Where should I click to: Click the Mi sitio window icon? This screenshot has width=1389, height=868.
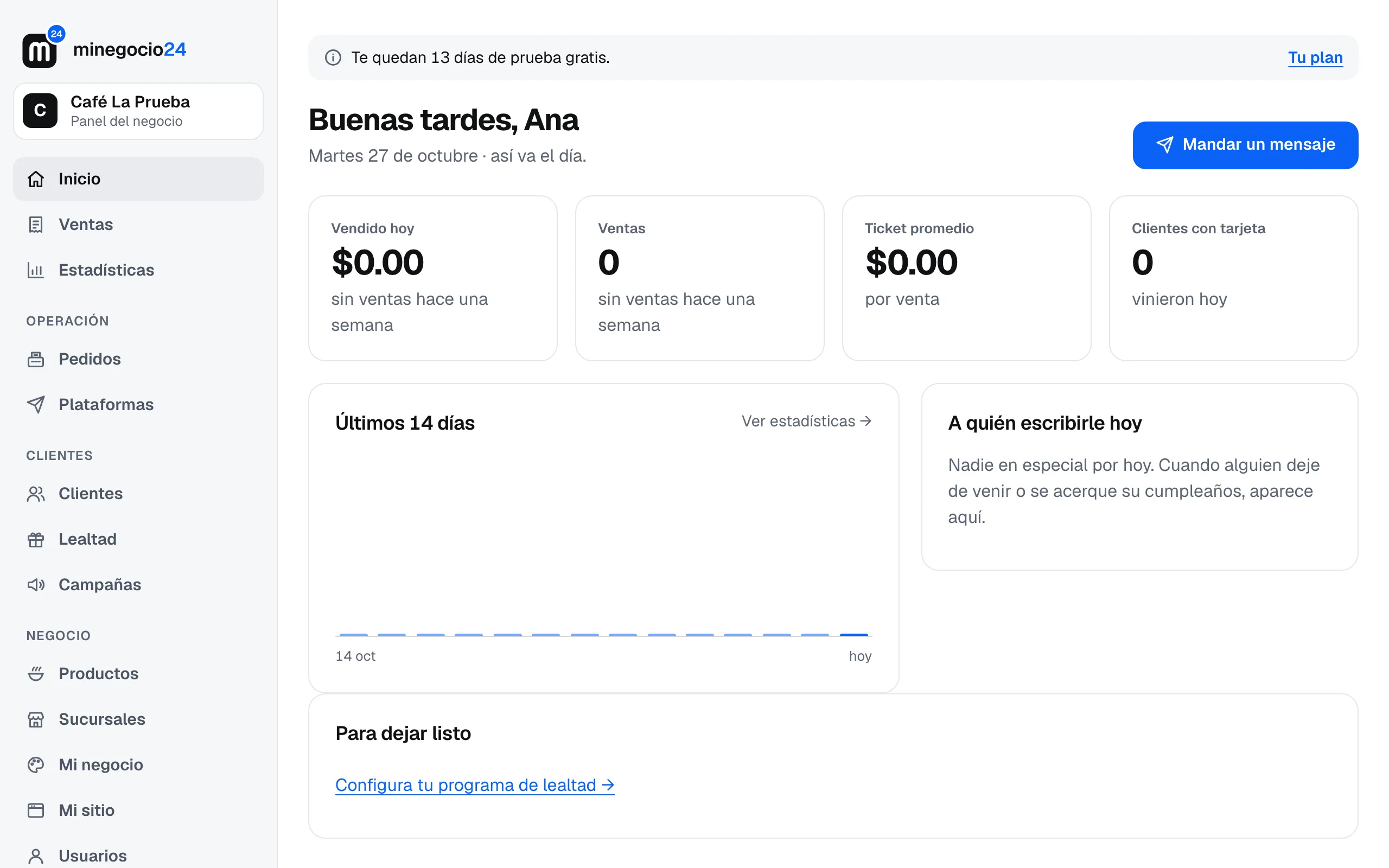(x=36, y=810)
